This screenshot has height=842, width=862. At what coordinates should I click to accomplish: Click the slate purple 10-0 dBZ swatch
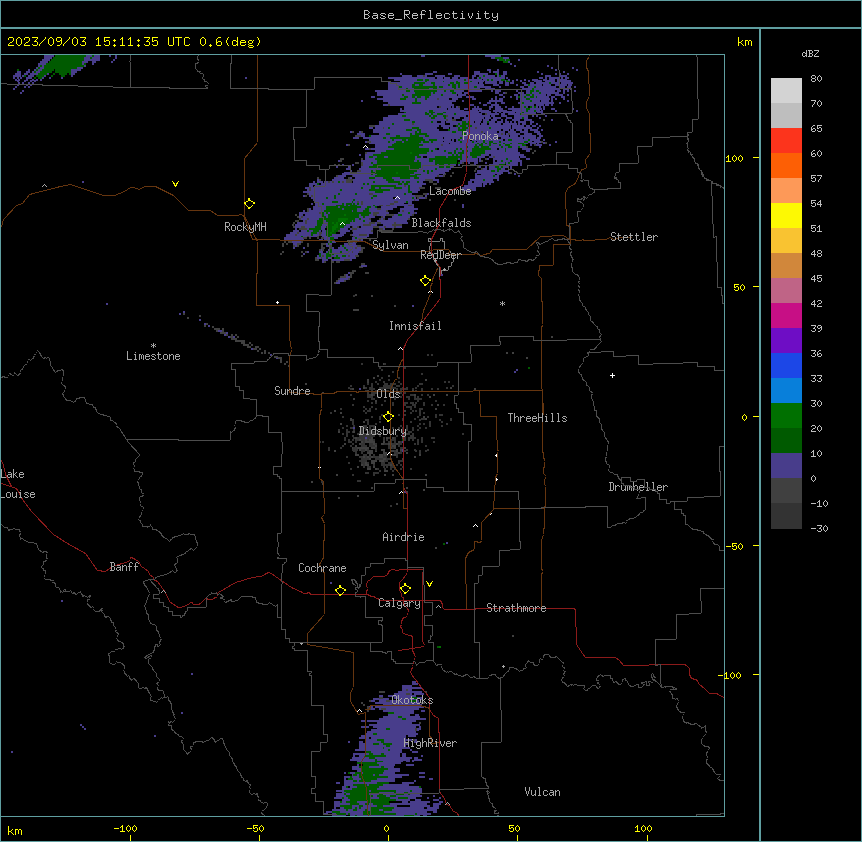786,466
